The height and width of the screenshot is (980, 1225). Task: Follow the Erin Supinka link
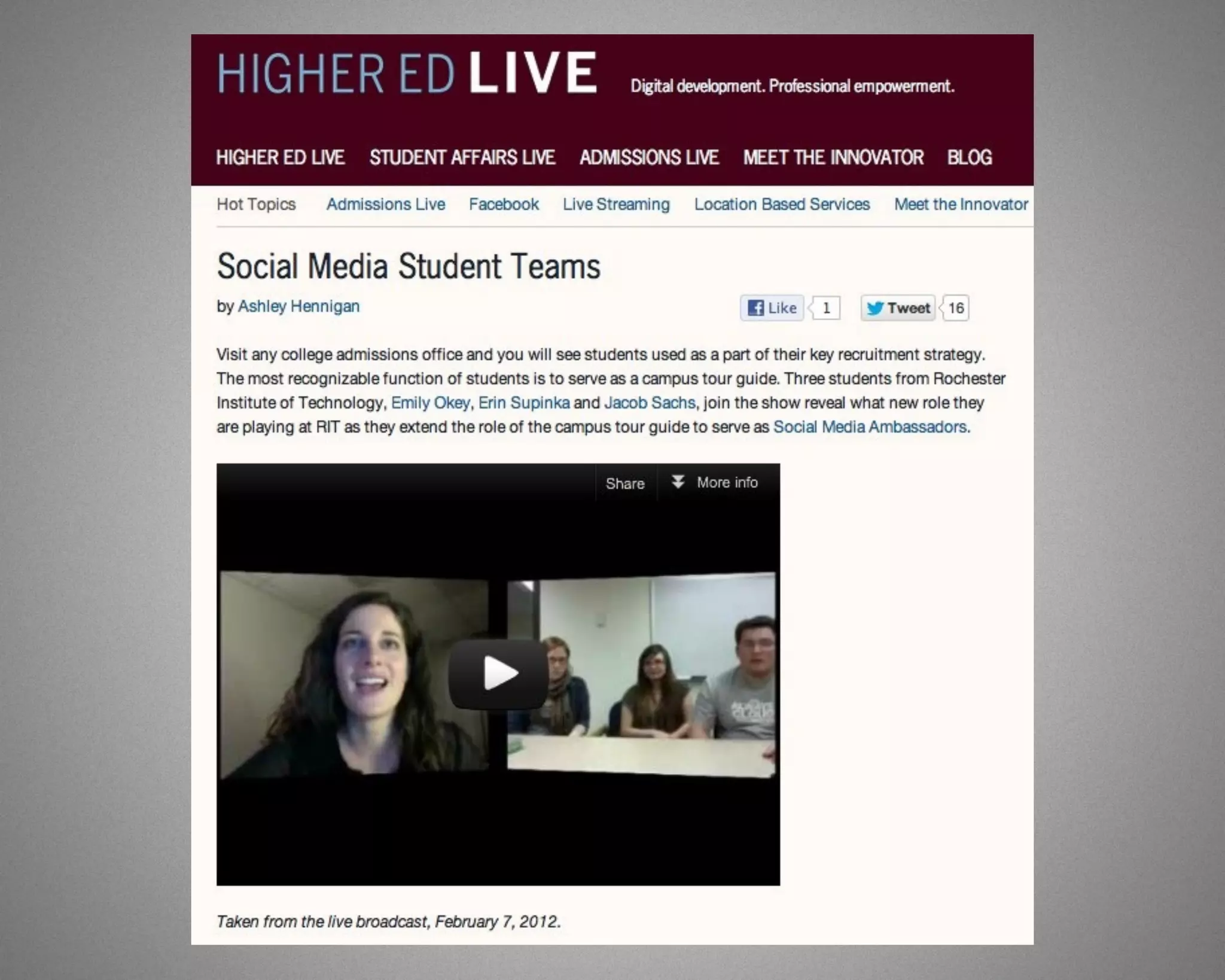(x=524, y=403)
